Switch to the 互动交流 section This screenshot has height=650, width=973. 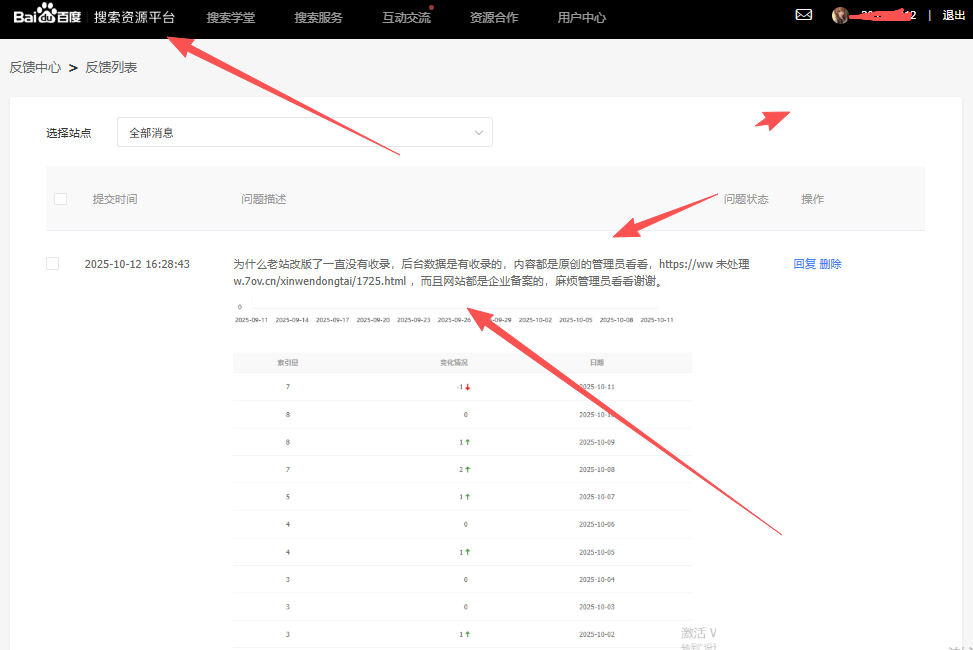click(405, 17)
